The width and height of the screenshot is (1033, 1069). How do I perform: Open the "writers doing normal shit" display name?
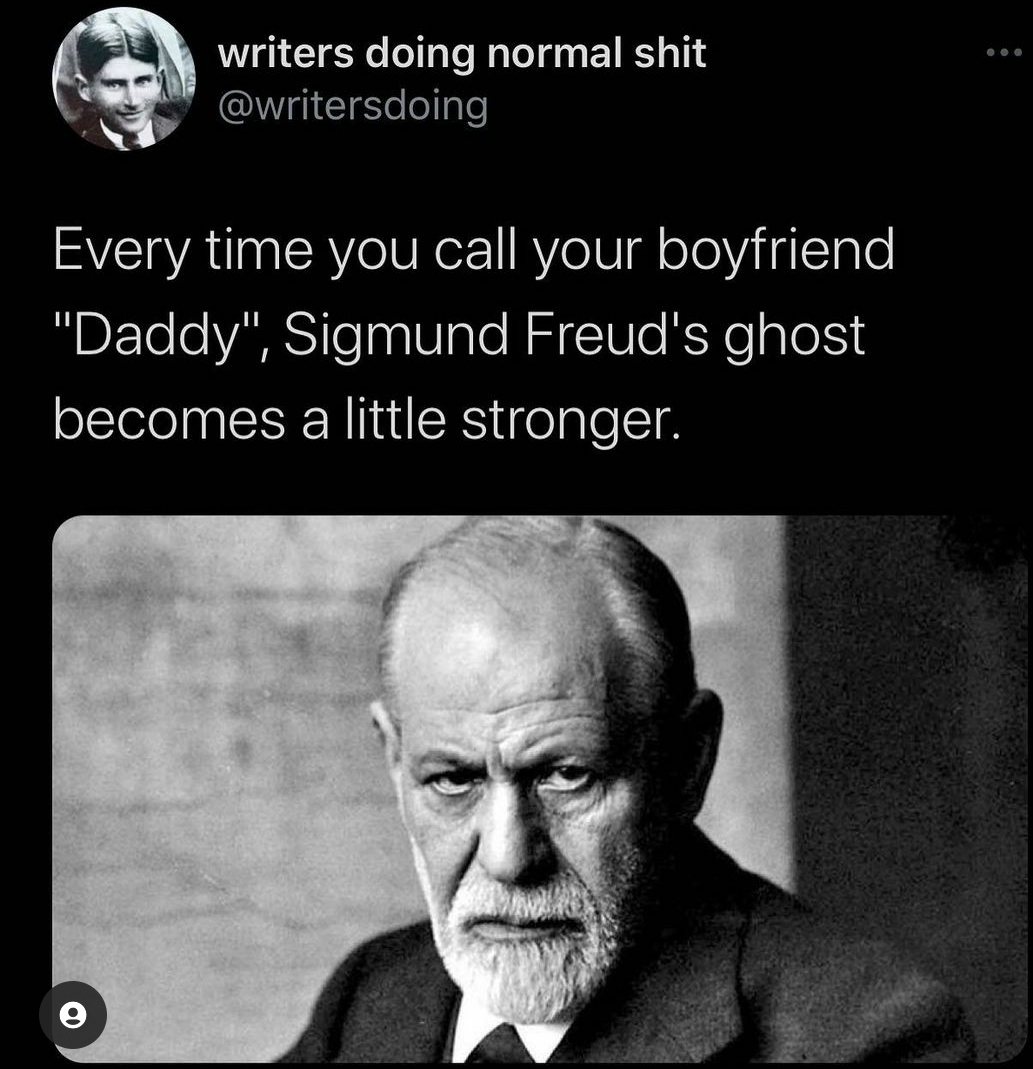tap(462, 53)
